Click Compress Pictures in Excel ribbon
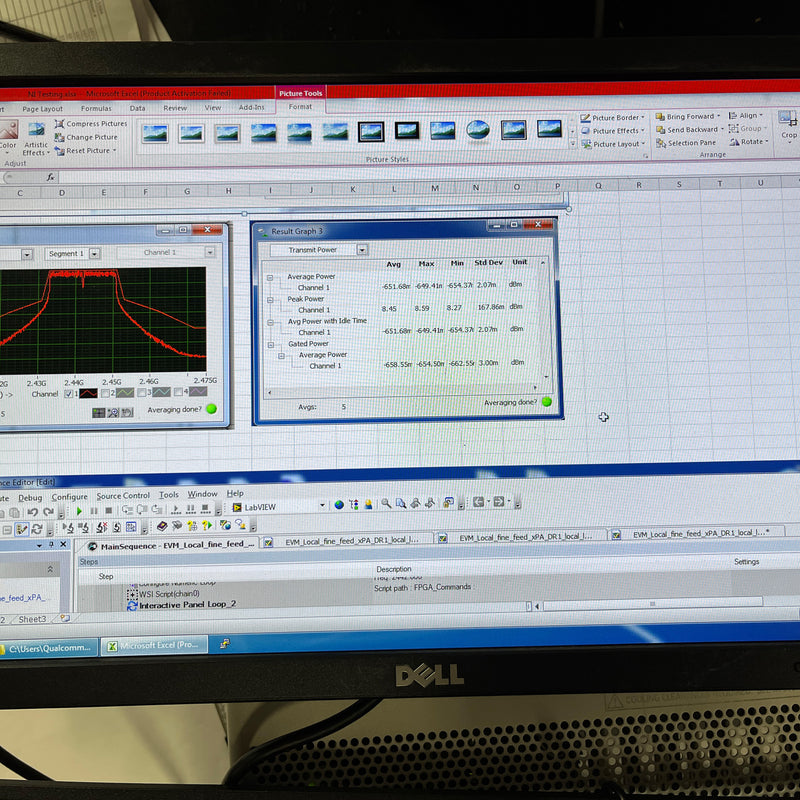The image size is (800, 800). tap(91, 123)
